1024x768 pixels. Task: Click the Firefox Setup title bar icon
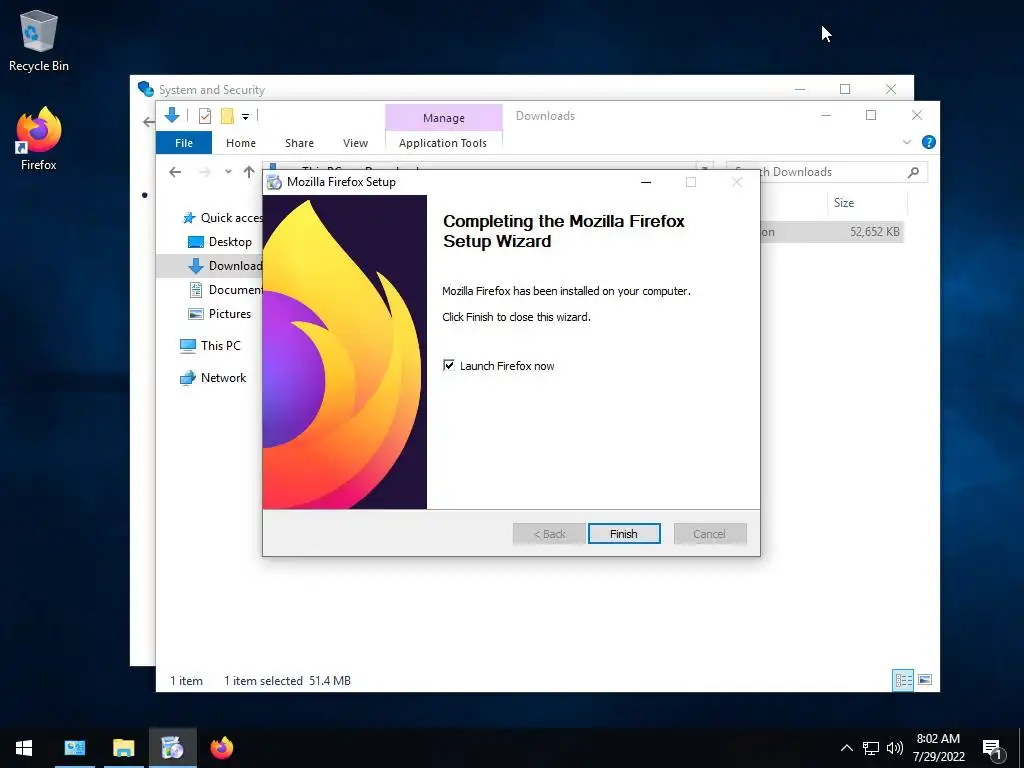(x=275, y=182)
